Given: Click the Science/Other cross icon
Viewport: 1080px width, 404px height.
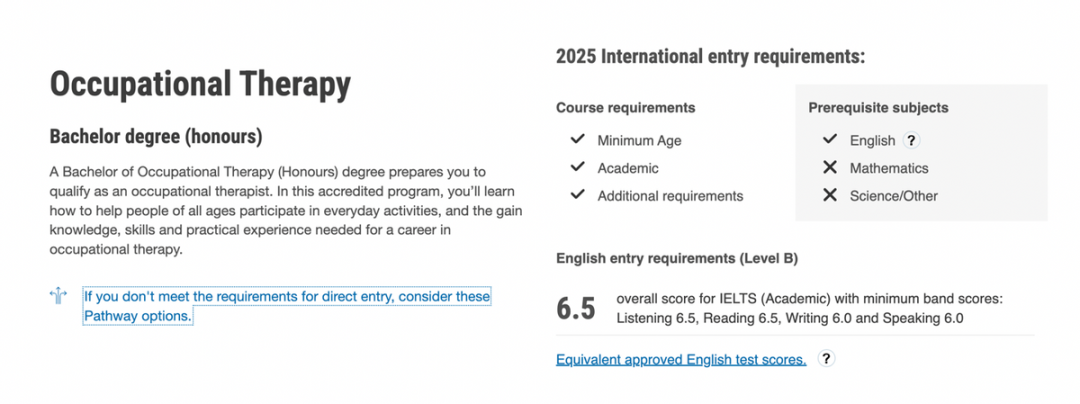Looking at the screenshot, I should click(x=830, y=195).
